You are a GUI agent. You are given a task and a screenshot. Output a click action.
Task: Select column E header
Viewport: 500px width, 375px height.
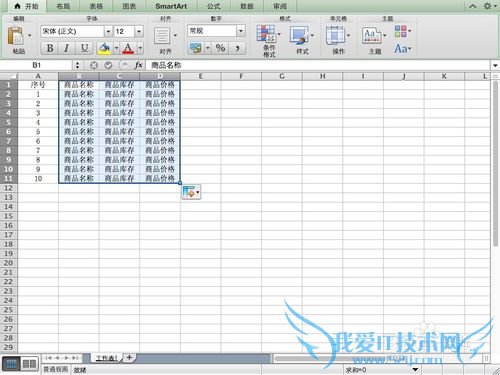click(201, 76)
